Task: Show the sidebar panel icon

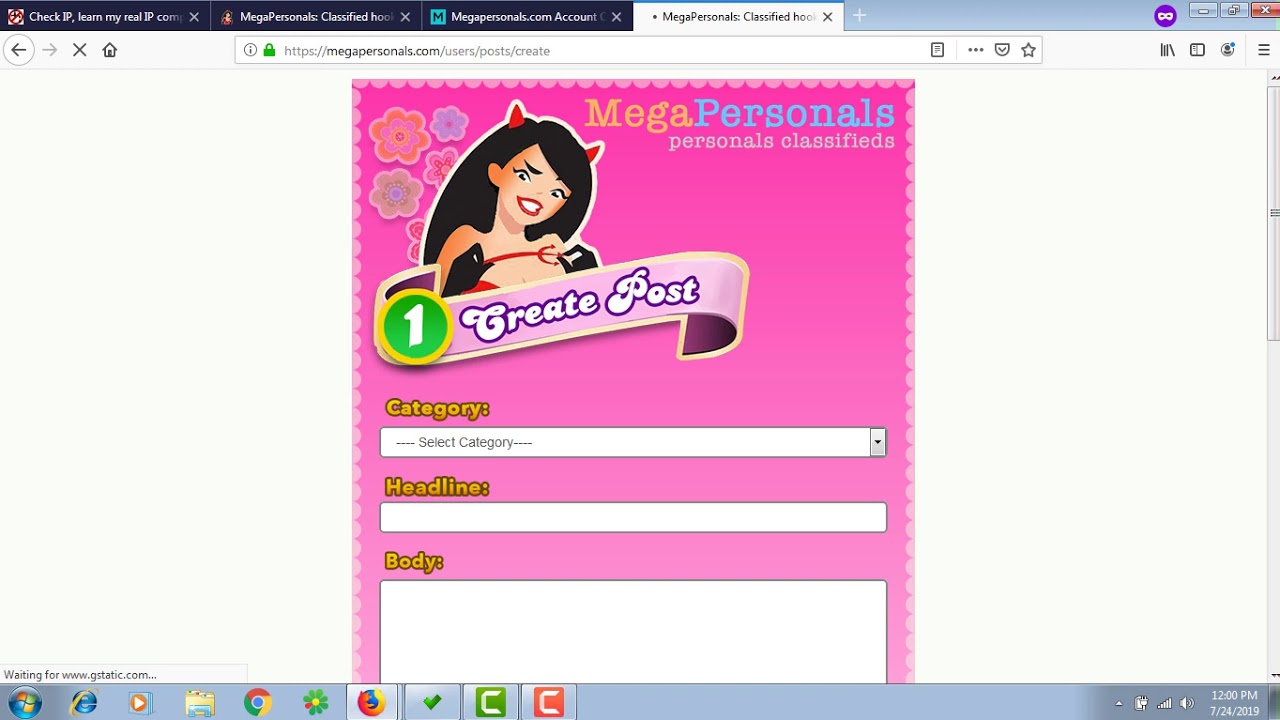Action: click(x=1197, y=50)
